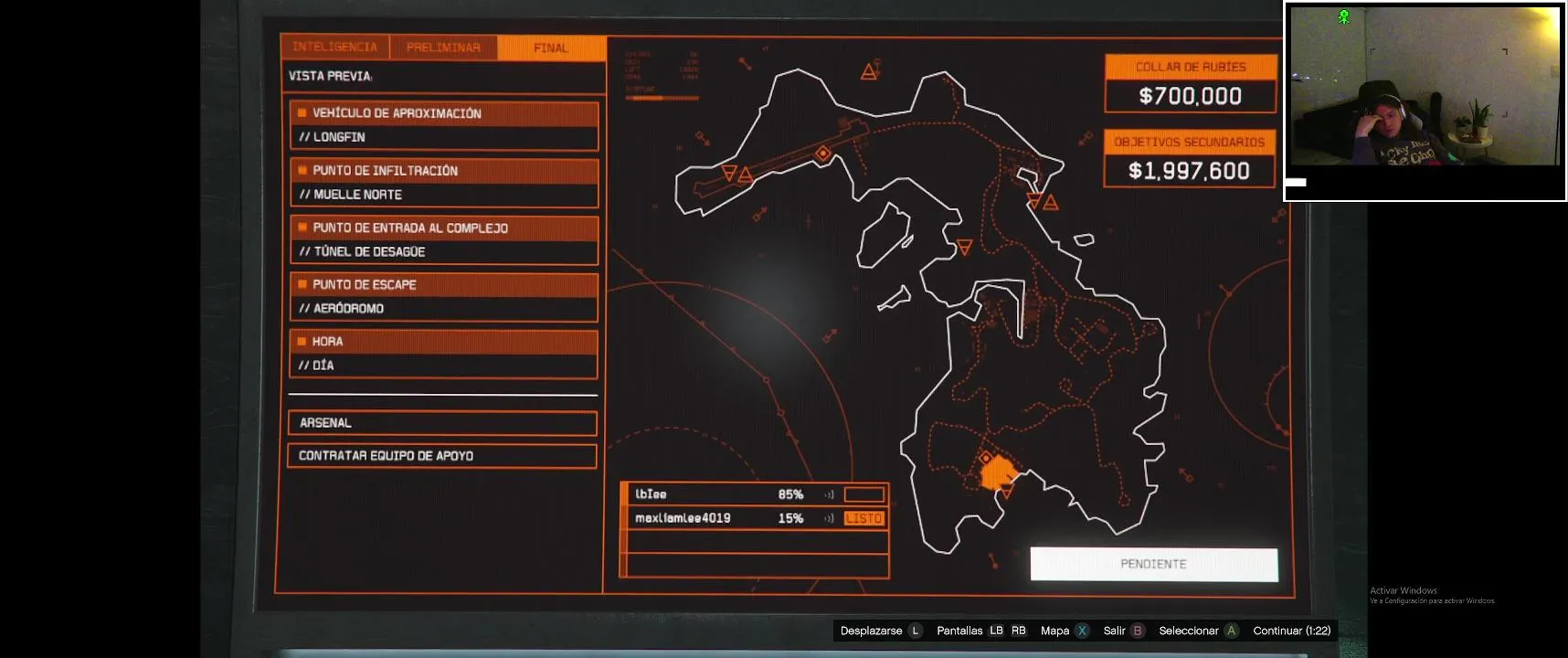Image resolution: width=1568 pixels, height=658 pixels.
Task: Click the lone triangle marker mid-island
Action: [964, 247]
